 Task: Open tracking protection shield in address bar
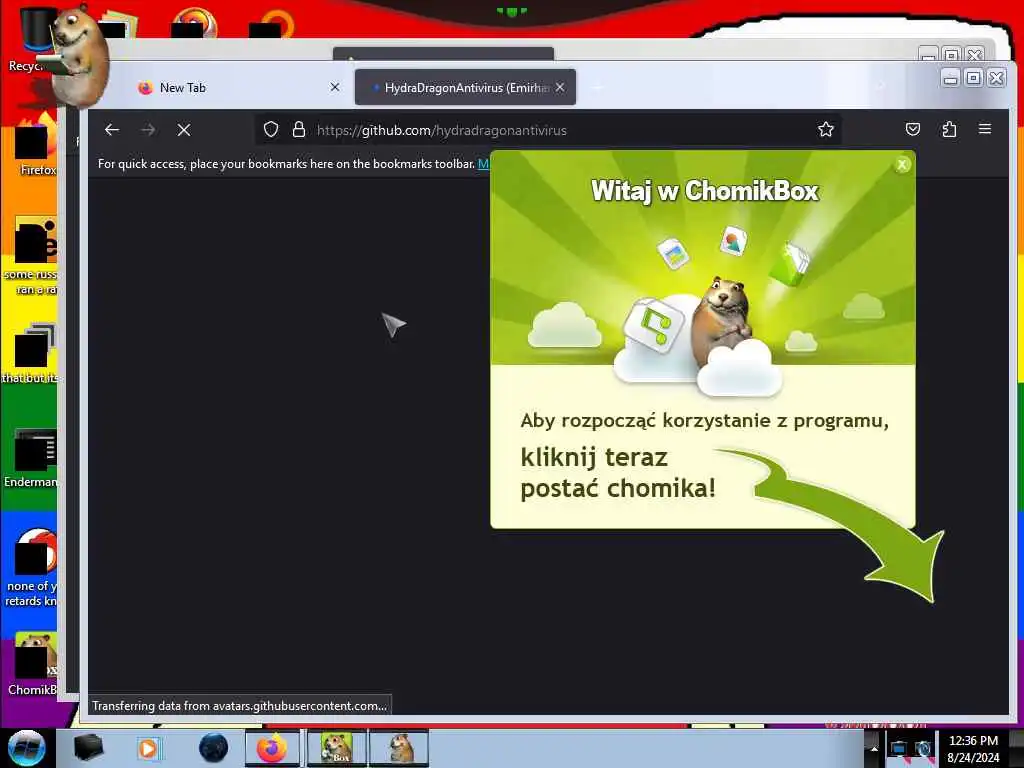point(271,129)
